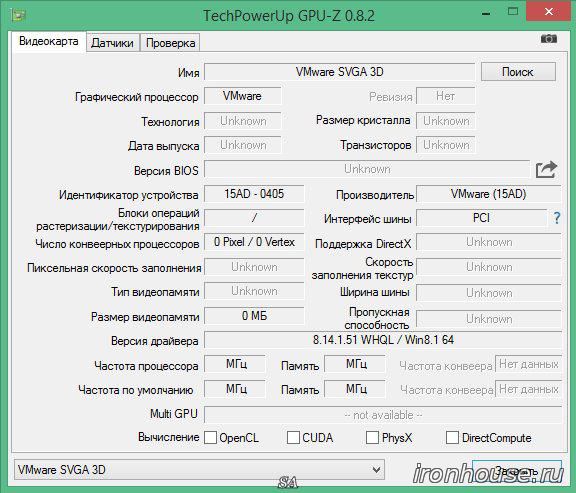Image resolution: width=576 pixels, height=493 pixels.
Task: Click the Технология Unknown field
Action: [x=242, y=121]
